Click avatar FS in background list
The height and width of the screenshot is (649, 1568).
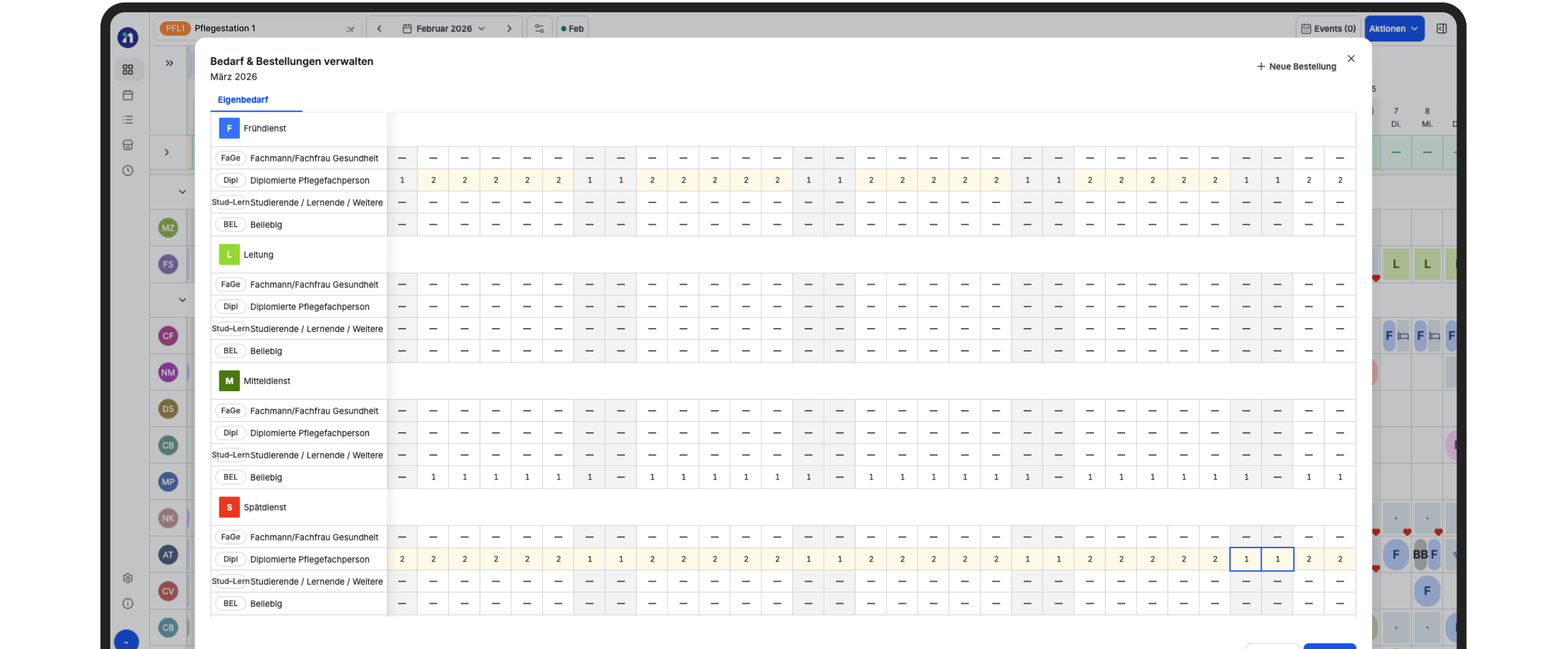[x=168, y=264]
